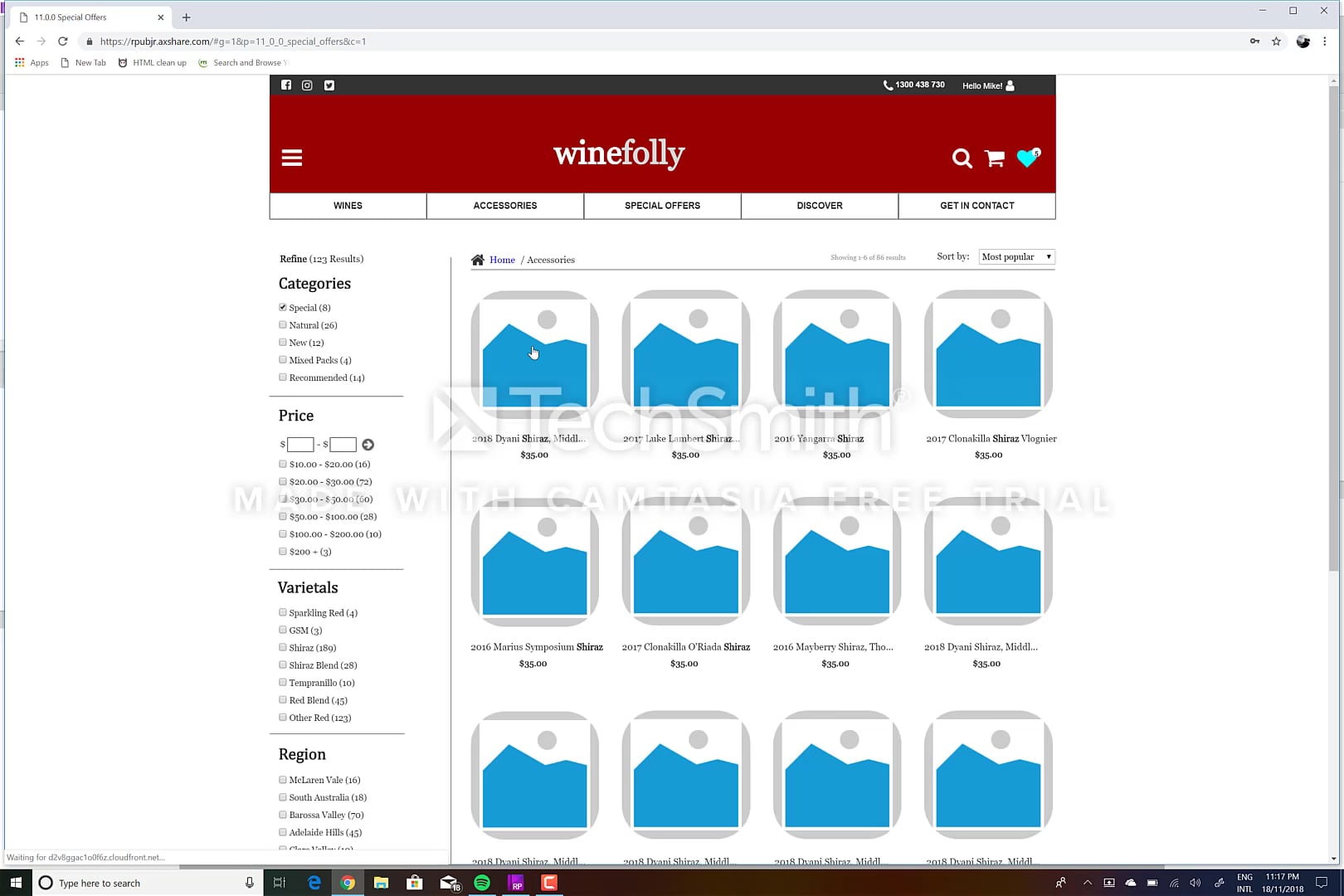The height and width of the screenshot is (896, 1344).
Task: View favorites via the heart icon
Action: [1026, 158]
